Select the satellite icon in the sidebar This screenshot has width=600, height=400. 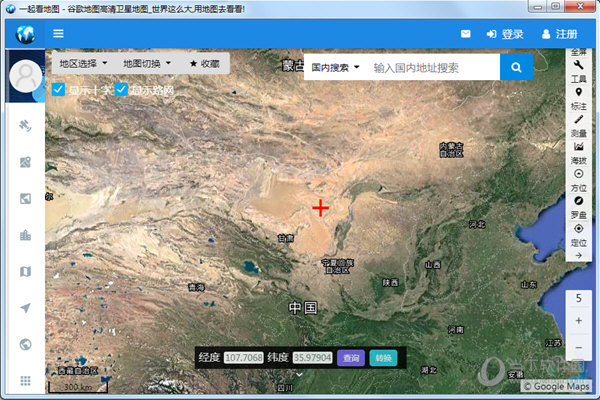(x=25, y=126)
